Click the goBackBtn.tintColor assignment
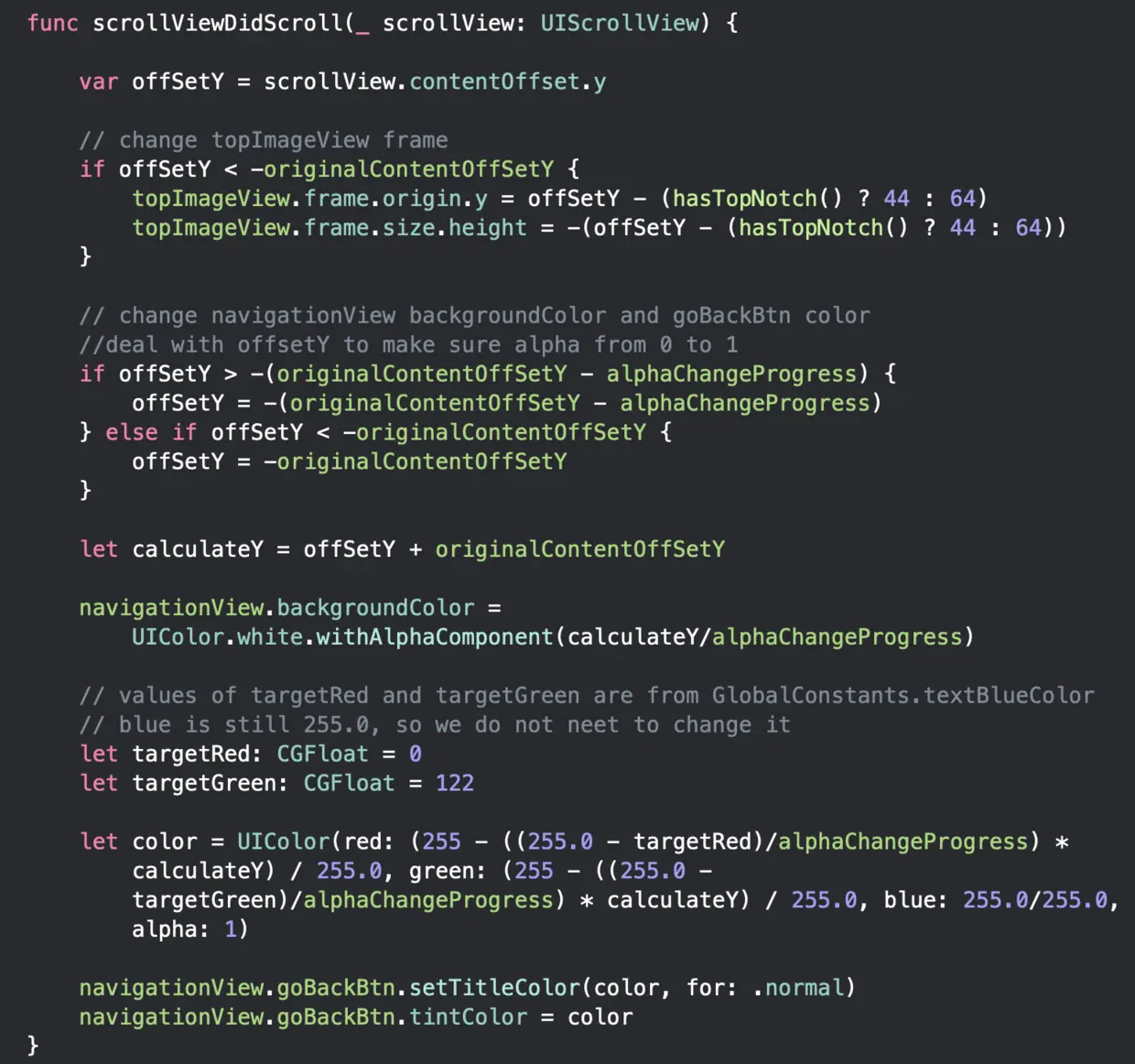This screenshot has width=1135, height=1064. pyautogui.click(x=356, y=1017)
